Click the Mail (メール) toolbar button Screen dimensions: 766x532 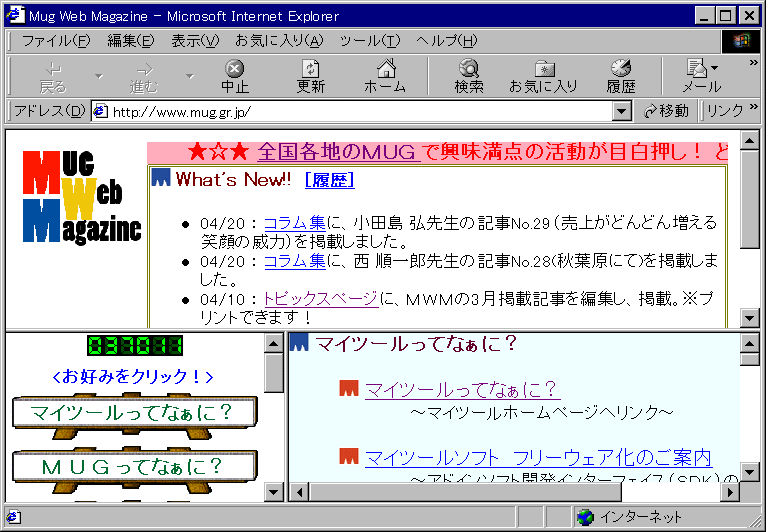tap(702, 77)
